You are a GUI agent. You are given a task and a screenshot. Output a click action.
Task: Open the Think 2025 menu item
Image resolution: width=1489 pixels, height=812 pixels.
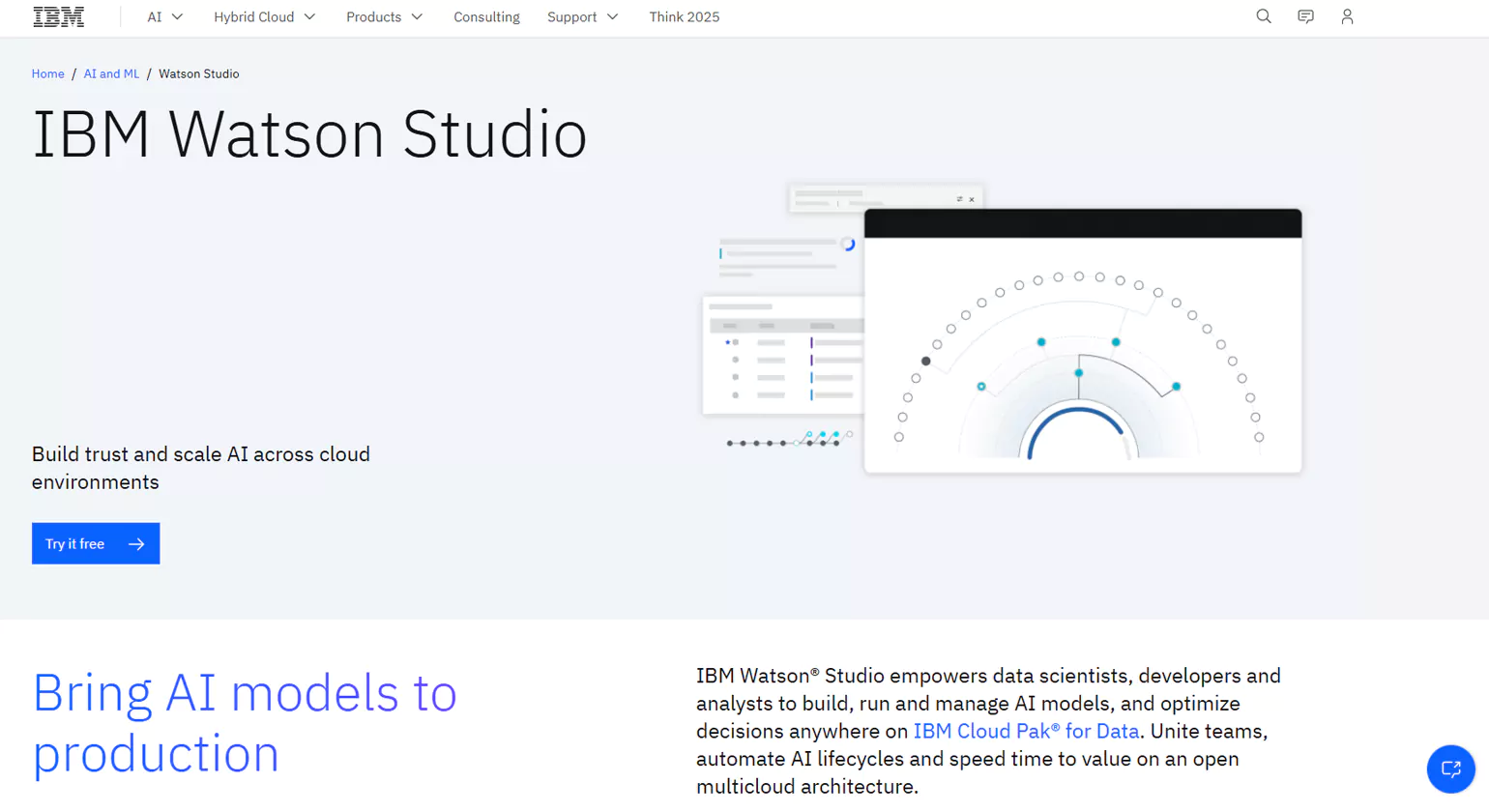(684, 16)
